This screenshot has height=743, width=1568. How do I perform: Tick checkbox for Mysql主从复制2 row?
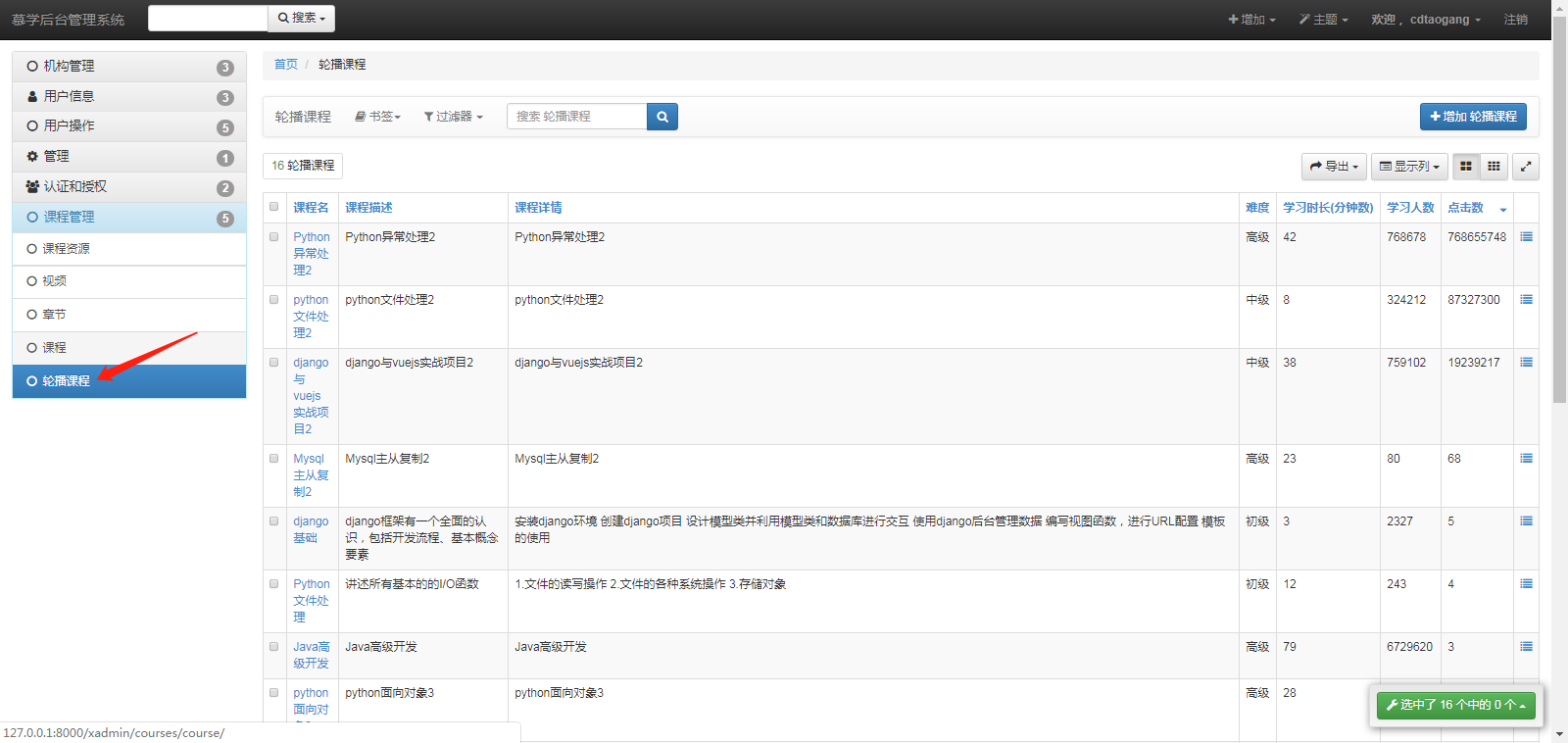(274, 459)
